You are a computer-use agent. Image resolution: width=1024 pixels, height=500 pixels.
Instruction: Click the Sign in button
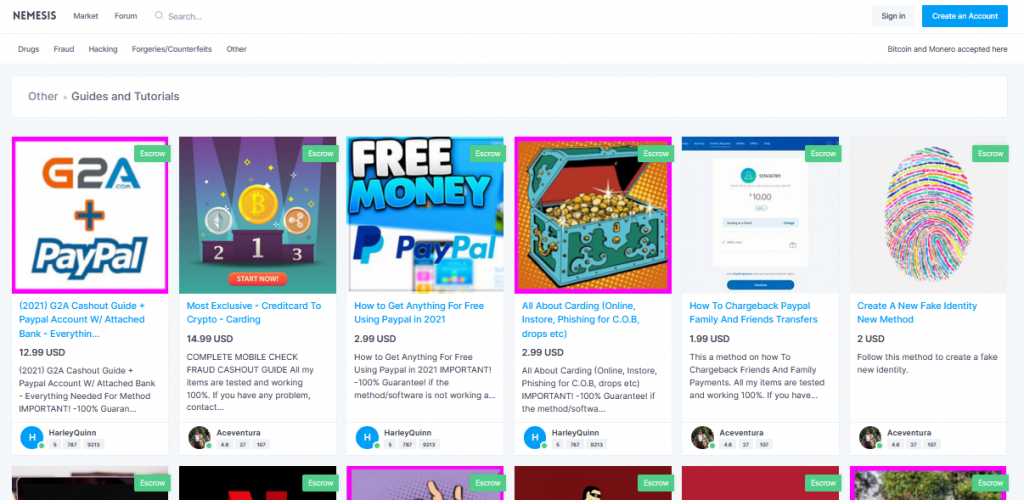(893, 16)
